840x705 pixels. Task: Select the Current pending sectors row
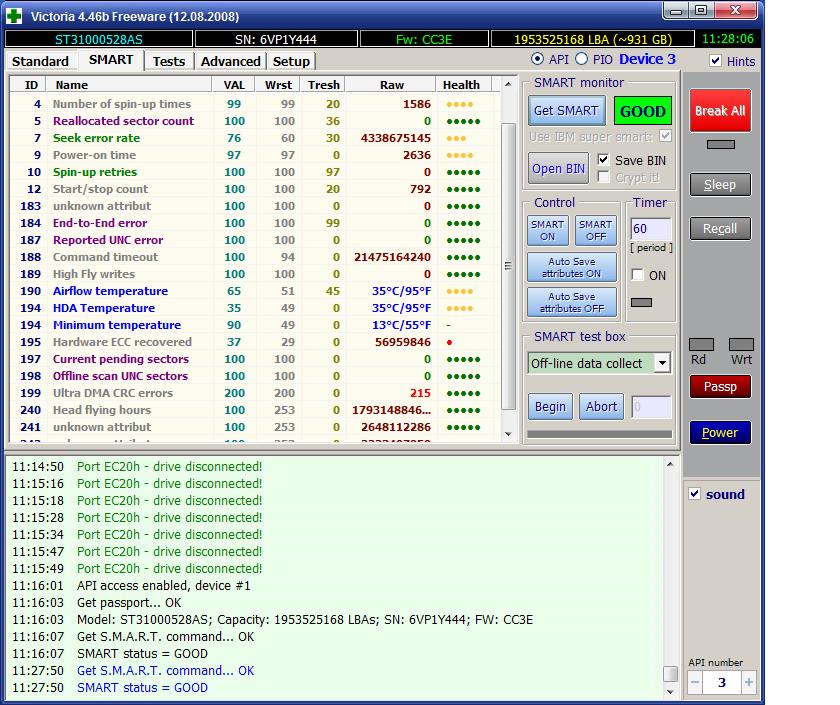255,359
